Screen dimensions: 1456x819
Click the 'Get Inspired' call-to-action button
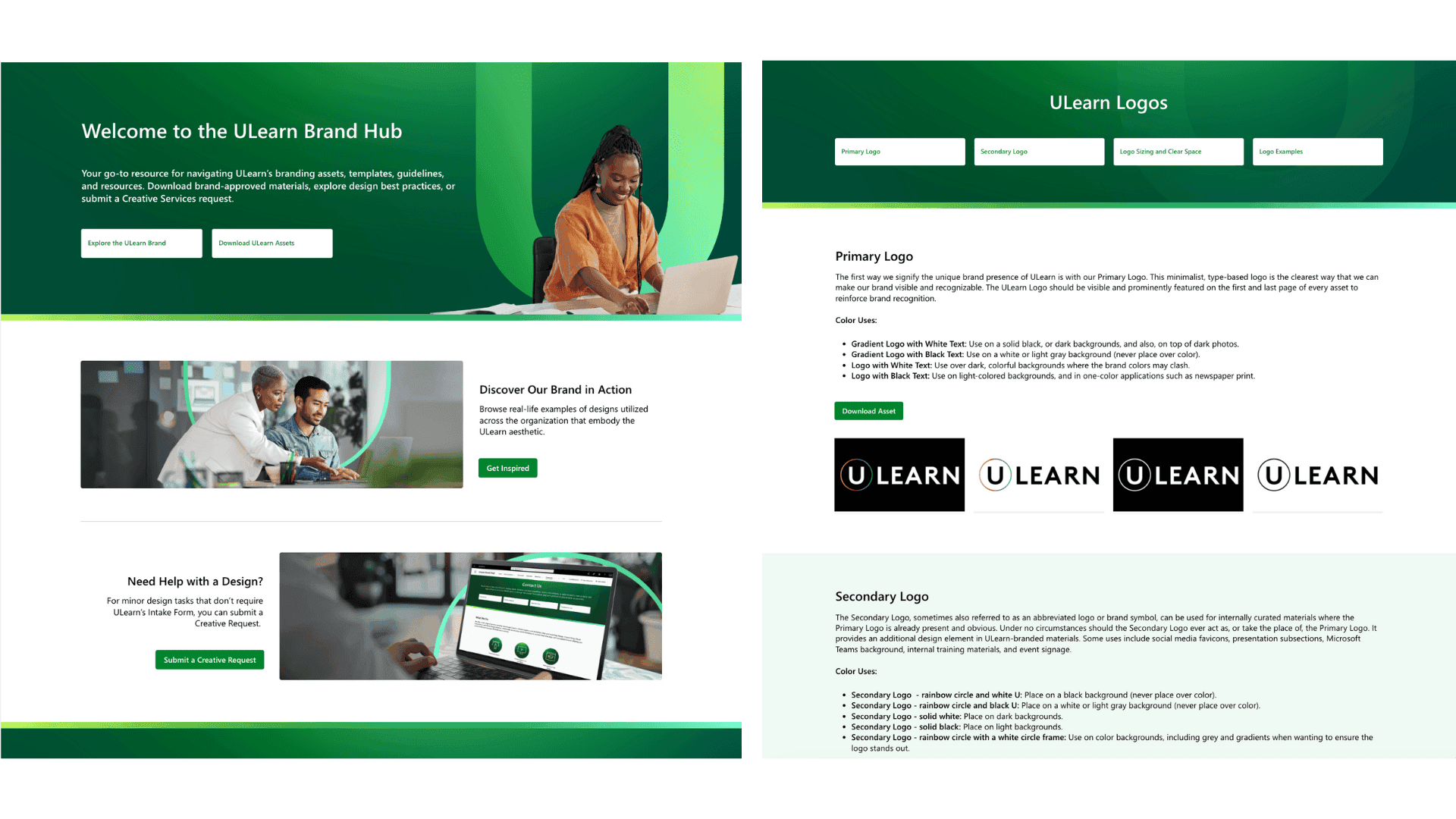coord(507,467)
